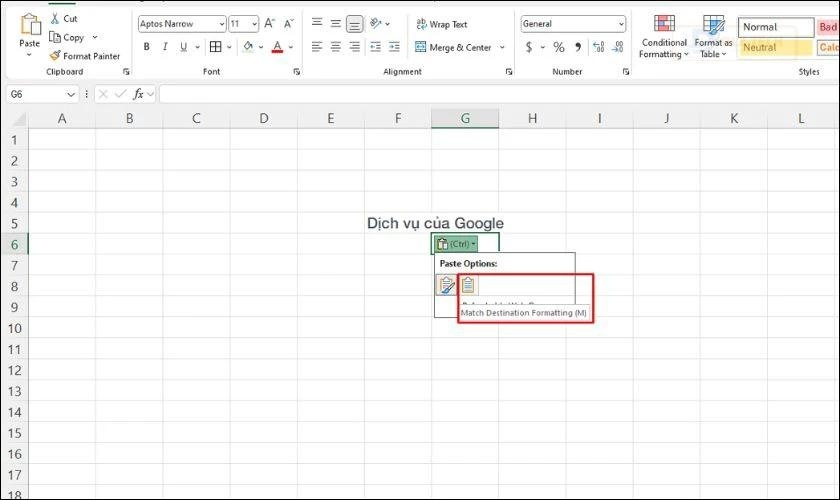Apply the Borders icon to the cell

(x=215, y=47)
